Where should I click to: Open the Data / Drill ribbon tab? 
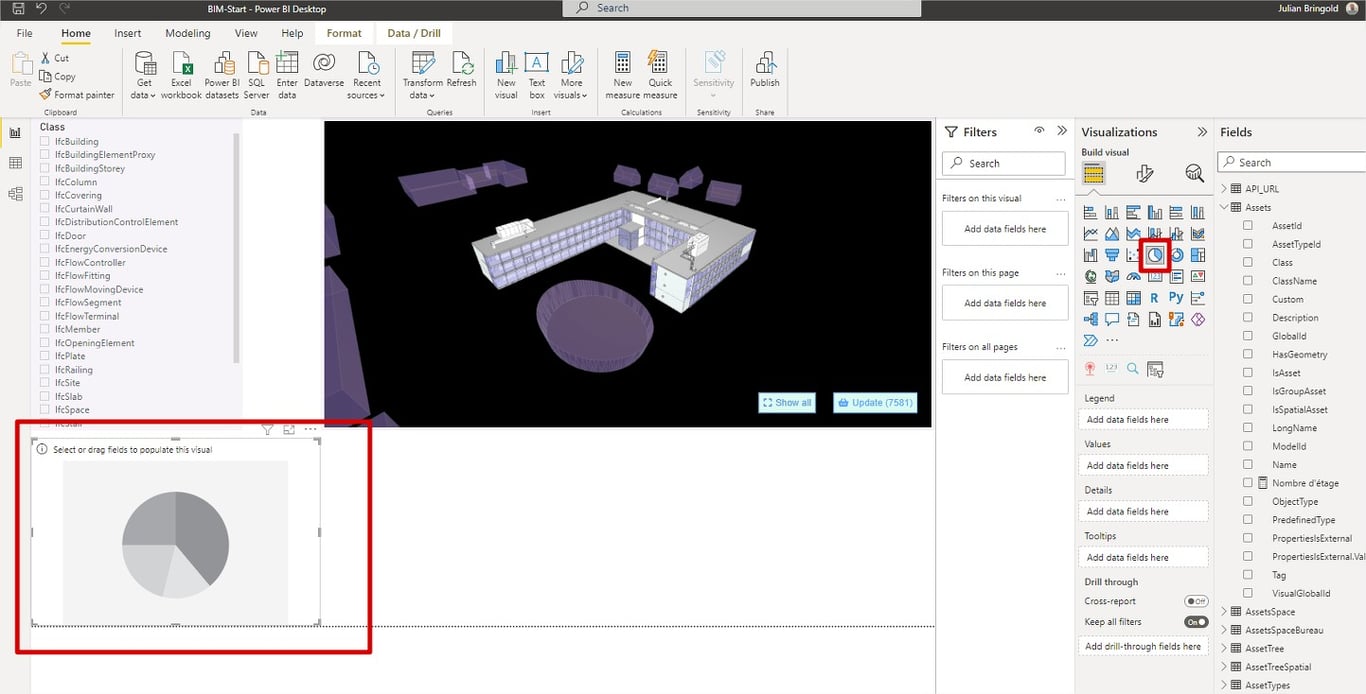coord(414,33)
